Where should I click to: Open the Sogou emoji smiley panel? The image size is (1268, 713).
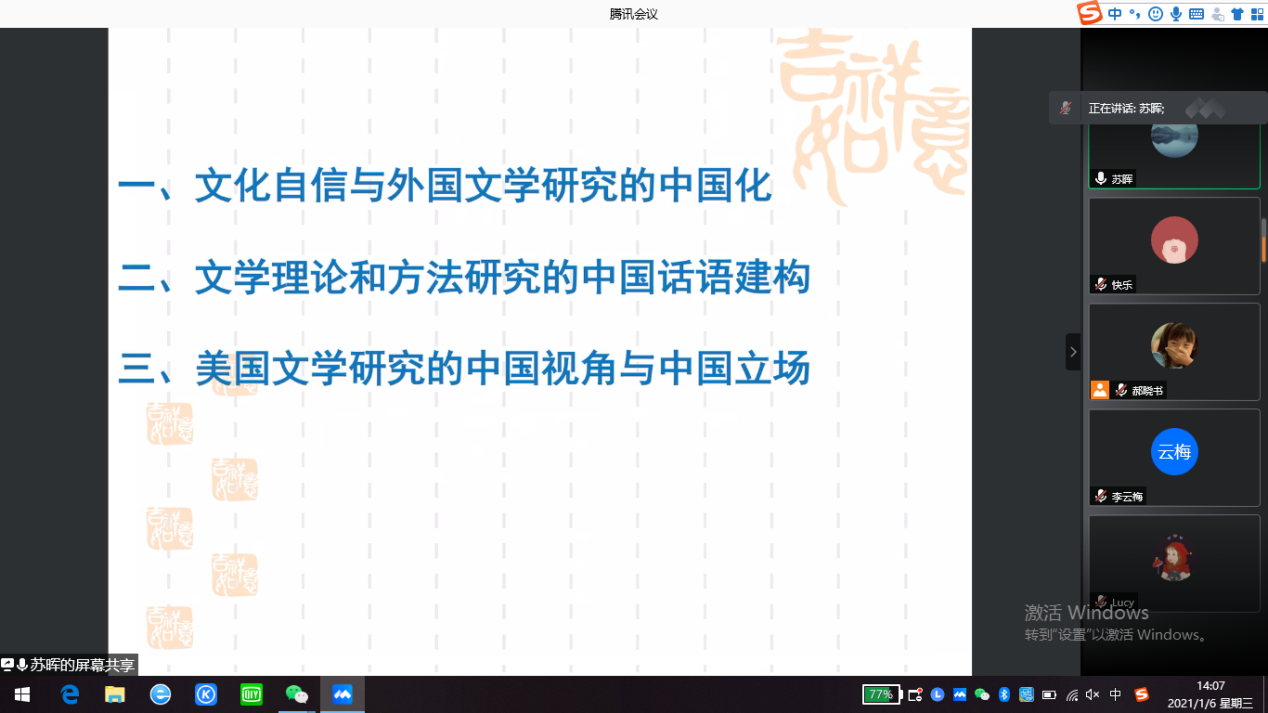click(x=1155, y=14)
